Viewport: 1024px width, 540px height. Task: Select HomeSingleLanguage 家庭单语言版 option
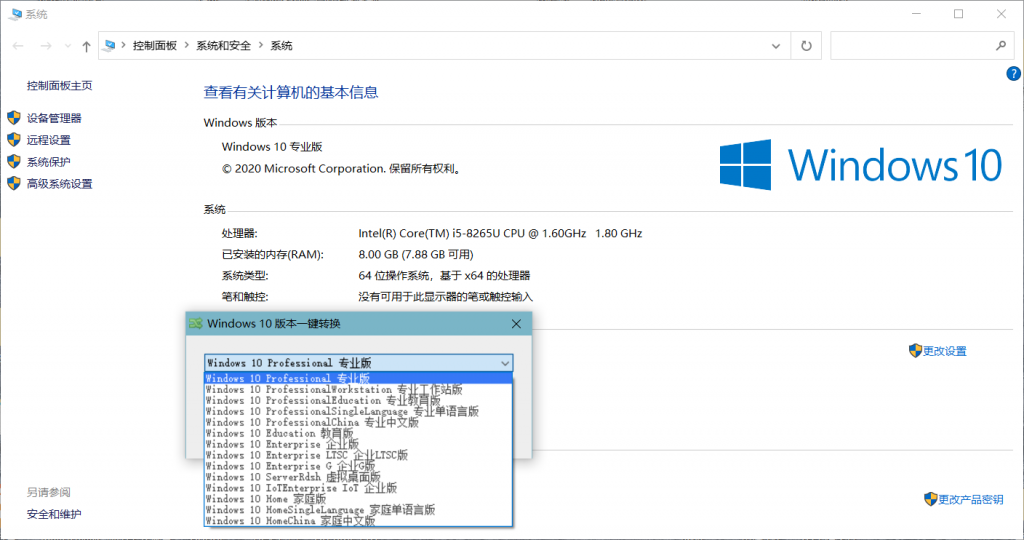pyautogui.click(x=359, y=510)
